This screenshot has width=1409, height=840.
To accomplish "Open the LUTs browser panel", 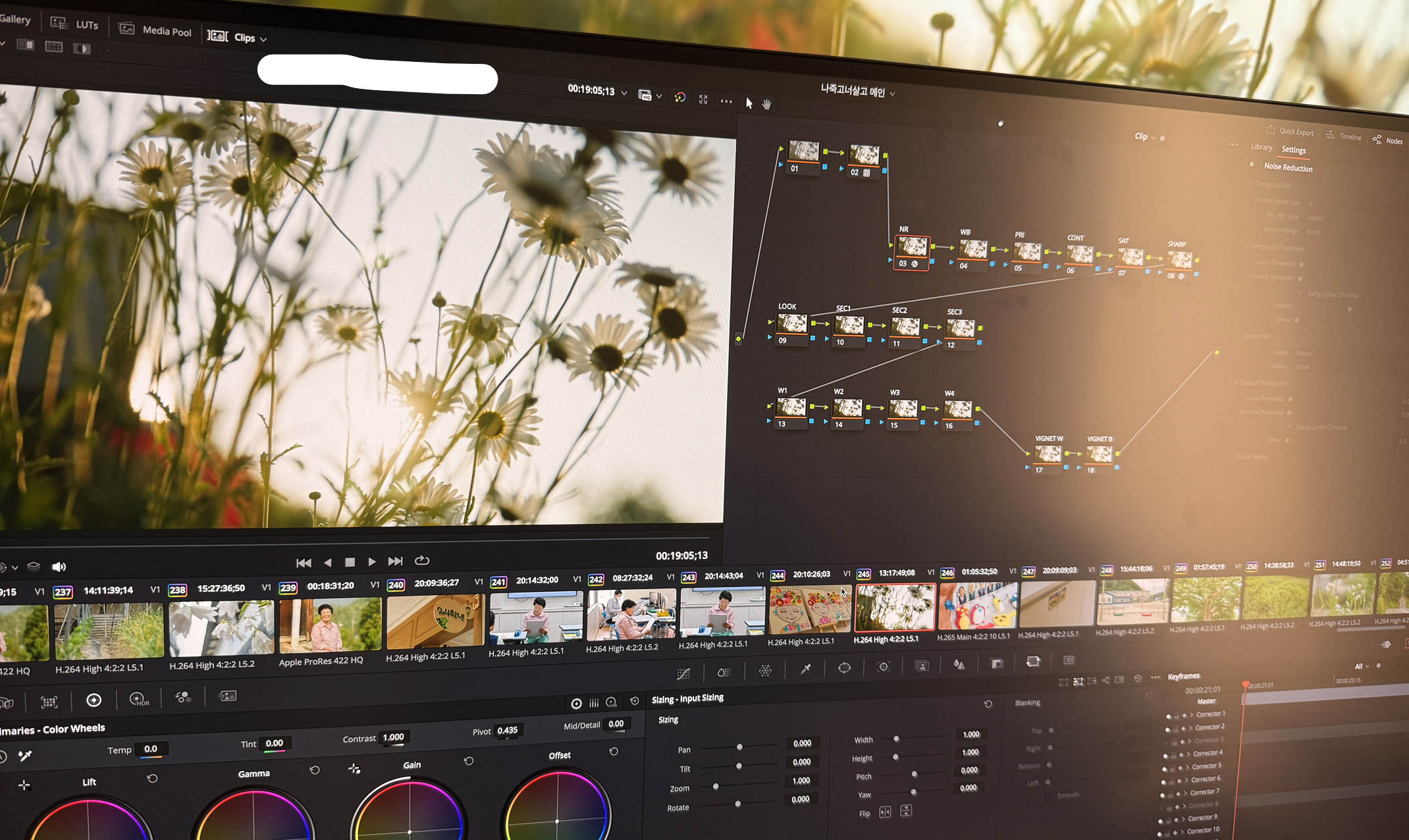I will coord(74,24).
